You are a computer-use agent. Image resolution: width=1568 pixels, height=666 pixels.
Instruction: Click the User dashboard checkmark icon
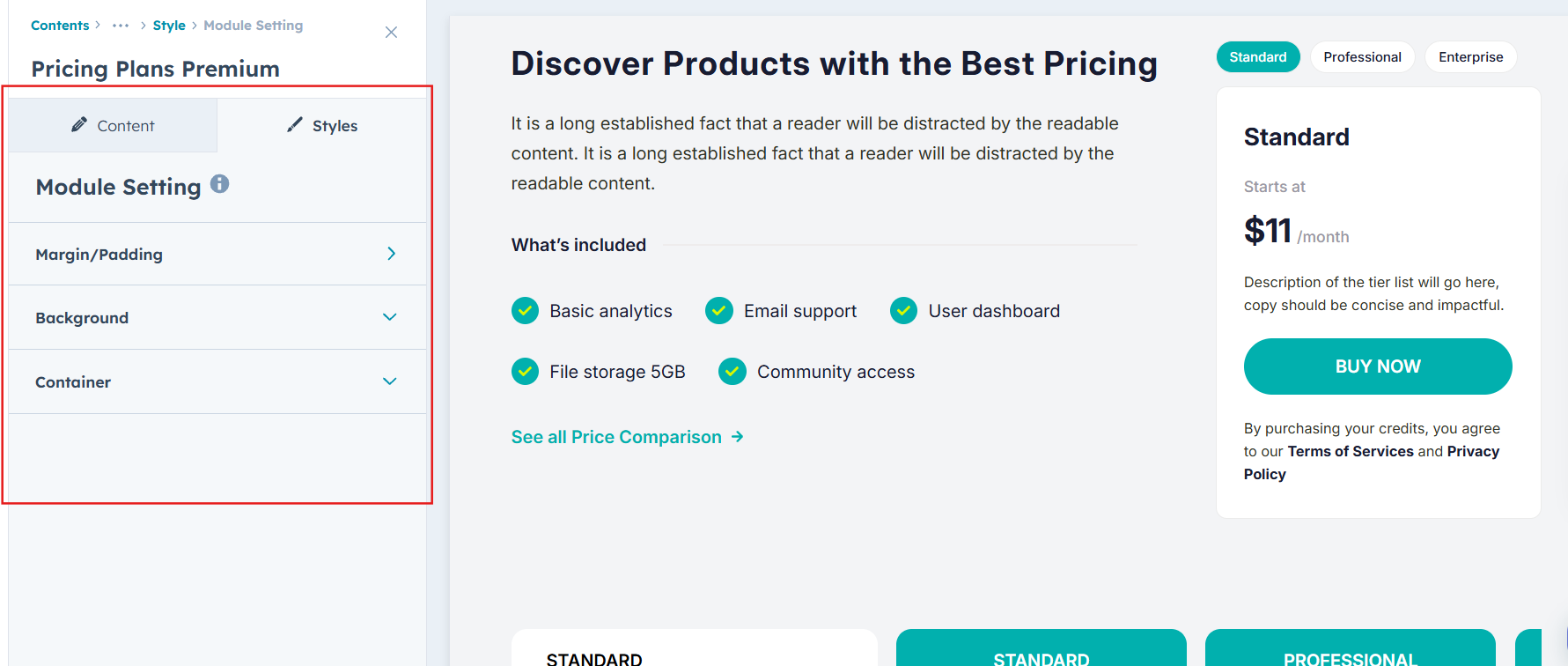coord(903,311)
